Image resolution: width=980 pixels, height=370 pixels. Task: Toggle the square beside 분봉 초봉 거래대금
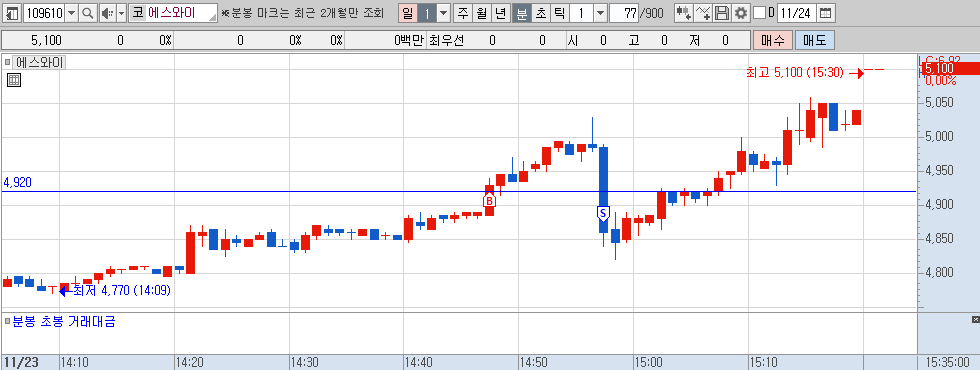click(x=8, y=322)
